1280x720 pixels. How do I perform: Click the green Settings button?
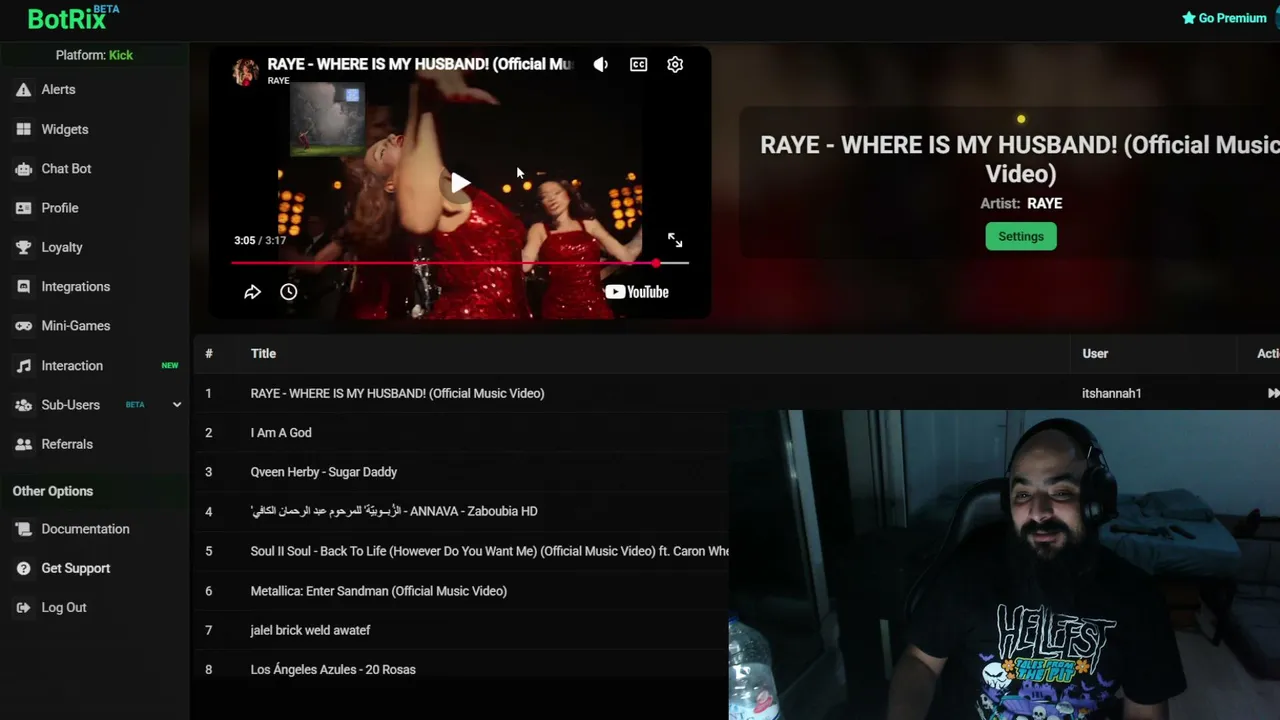(1021, 237)
